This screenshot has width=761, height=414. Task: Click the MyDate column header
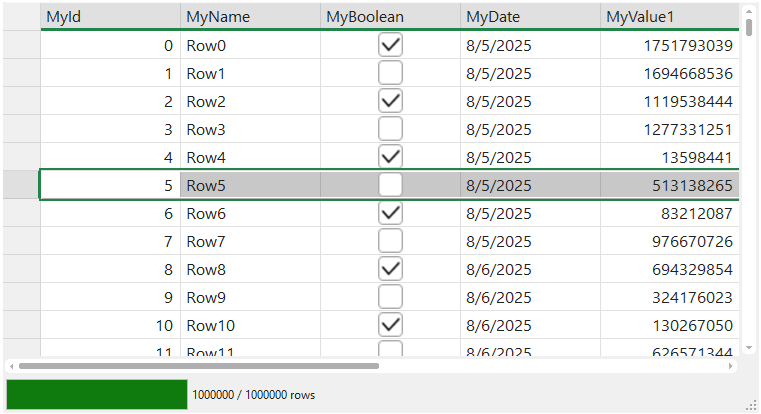click(530, 17)
